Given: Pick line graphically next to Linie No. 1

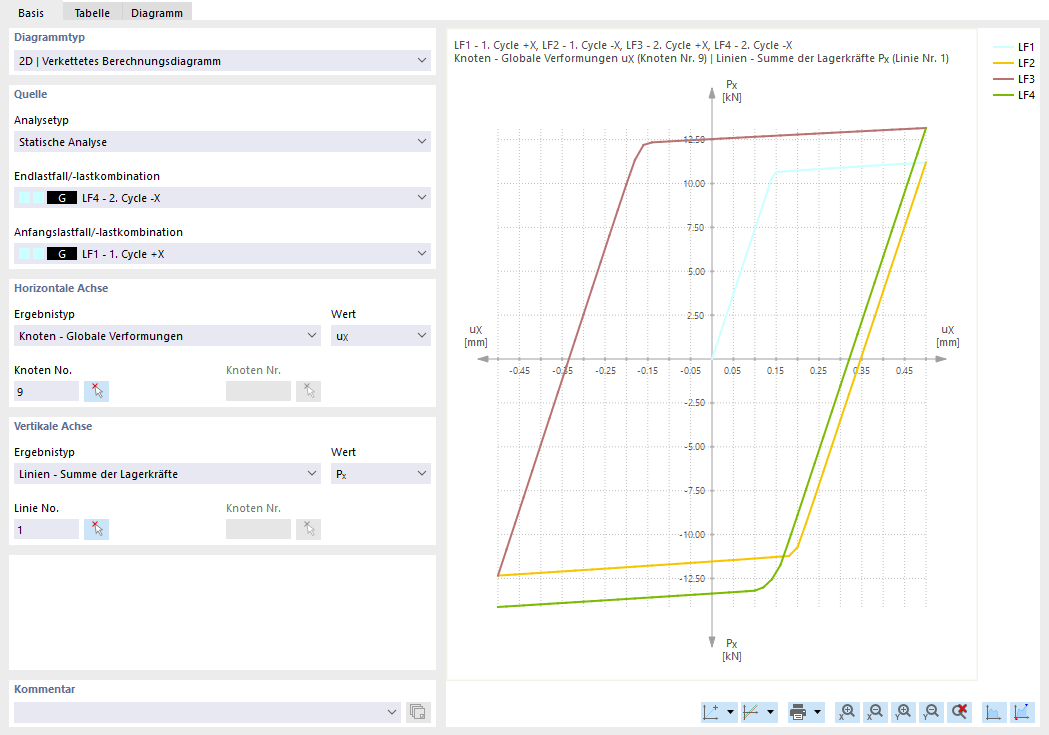Looking at the screenshot, I should pos(96,529).
